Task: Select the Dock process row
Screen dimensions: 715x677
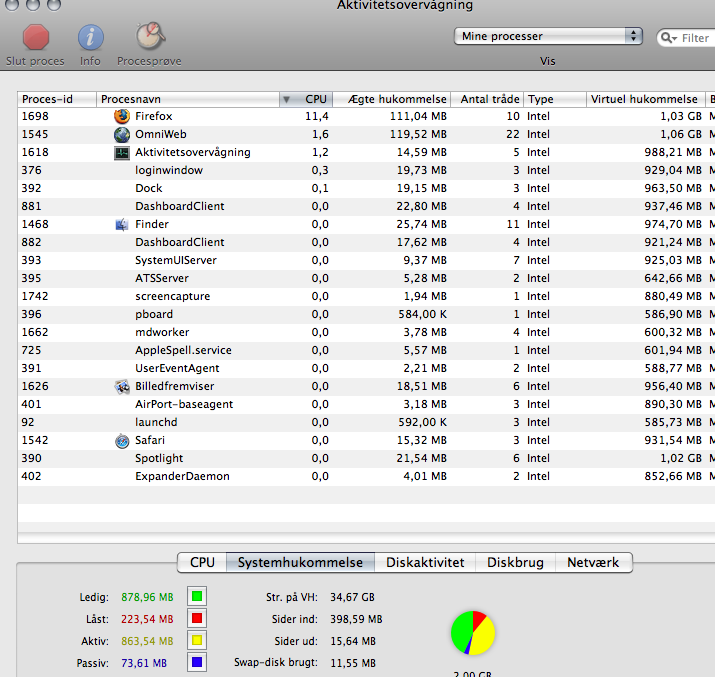Action: tap(367, 189)
